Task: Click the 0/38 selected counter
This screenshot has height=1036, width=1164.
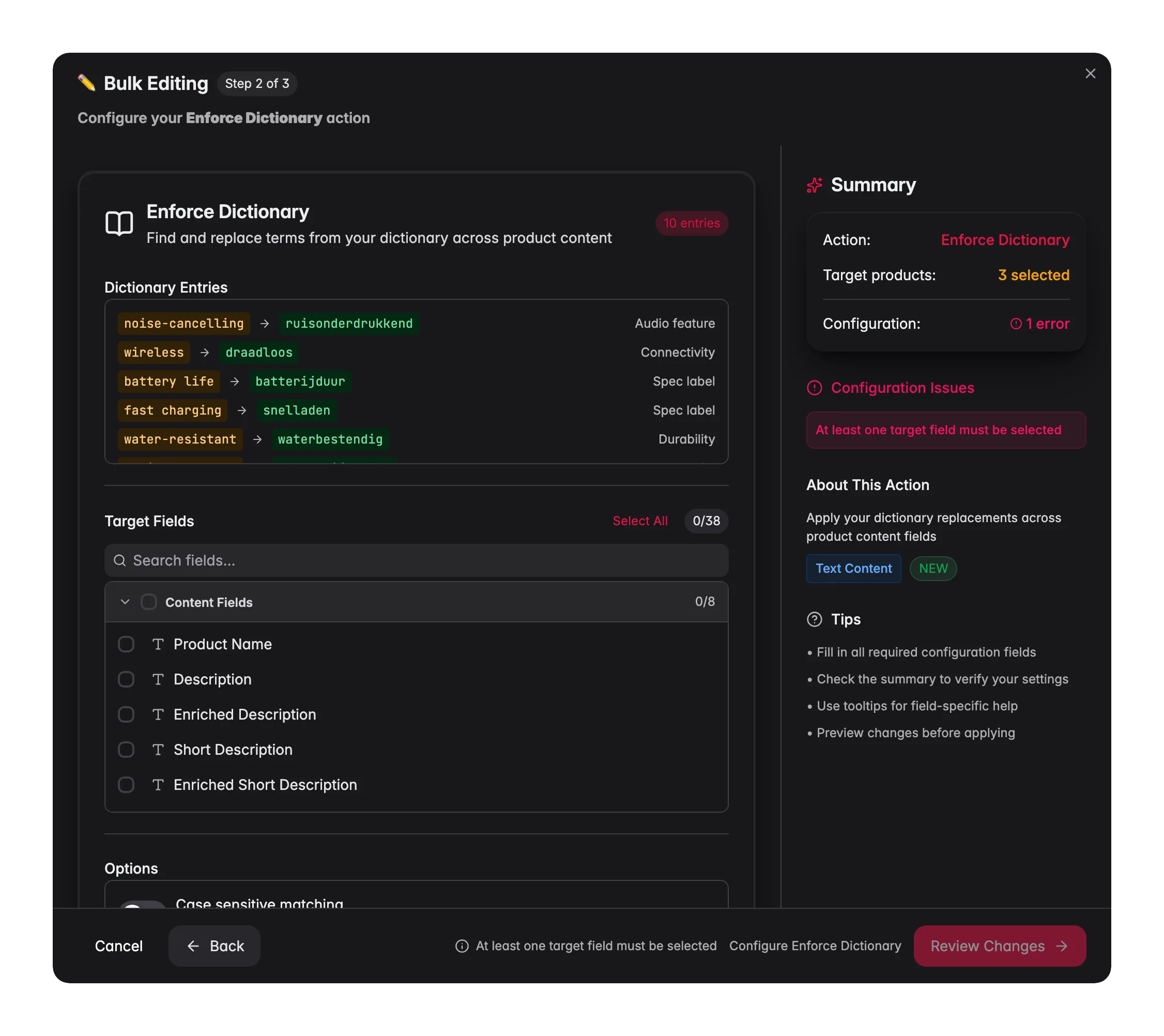Action: [x=706, y=521]
